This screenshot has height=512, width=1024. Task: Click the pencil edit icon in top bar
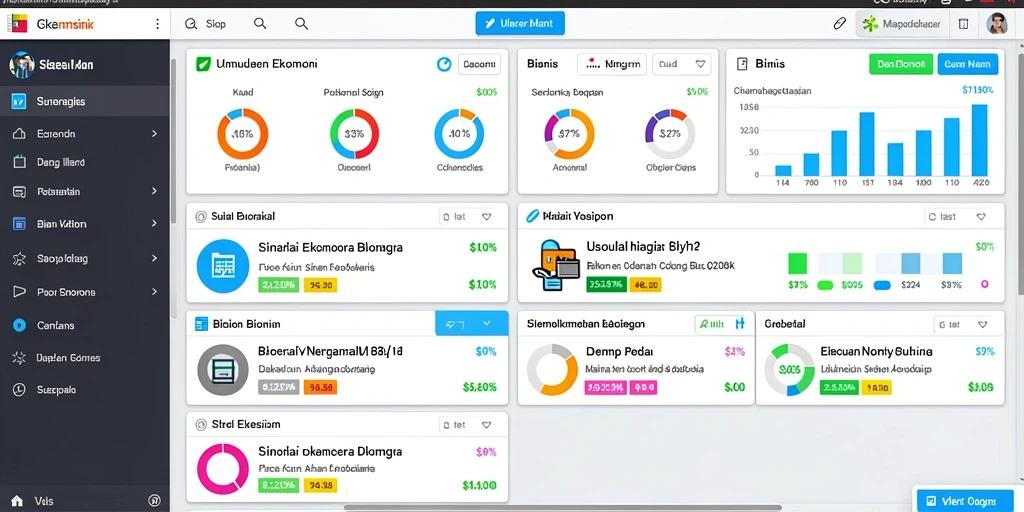pos(840,24)
